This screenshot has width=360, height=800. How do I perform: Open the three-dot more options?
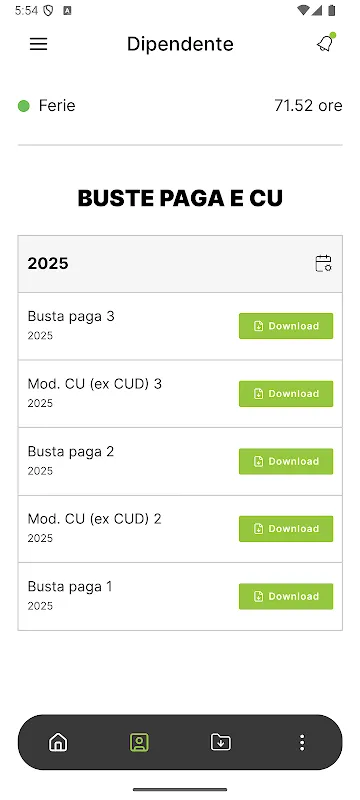click(x=302, y=742)
